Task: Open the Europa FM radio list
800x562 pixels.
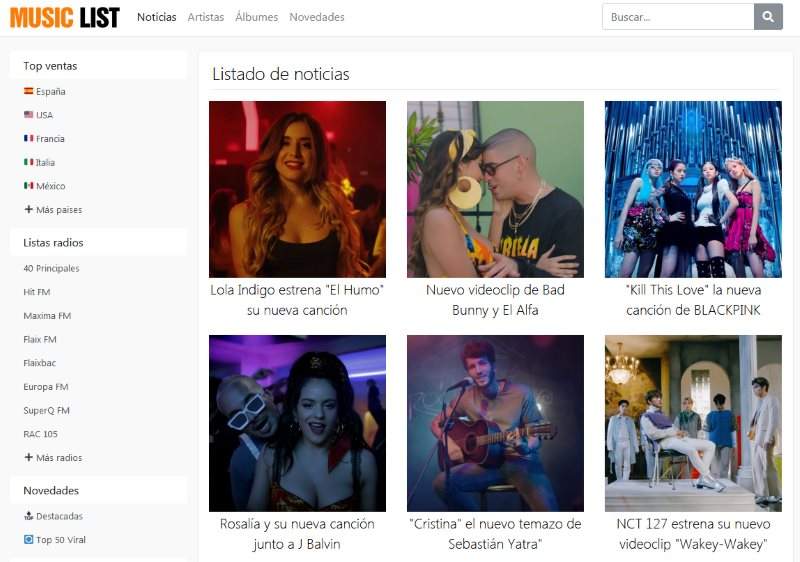Action: (x=46, y=387)
